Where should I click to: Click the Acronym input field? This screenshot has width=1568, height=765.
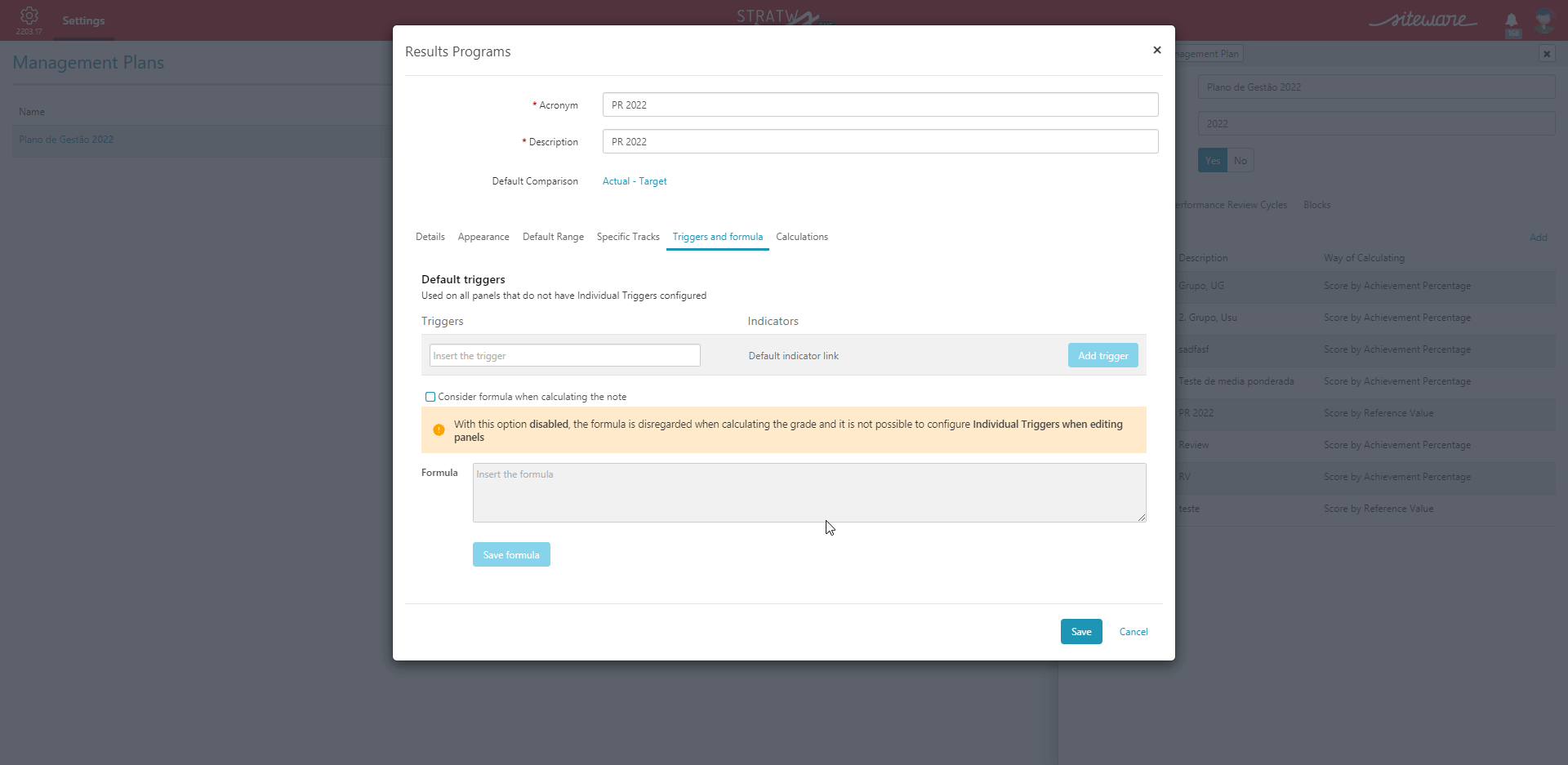pyautogui.click(x=880, y=105)
